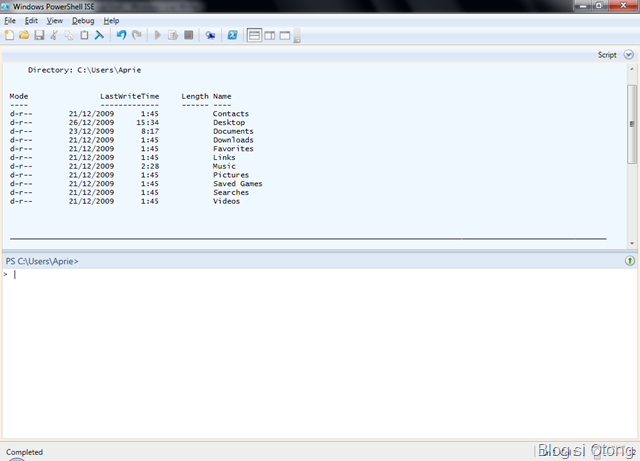Close the PowerShell ISE window
Screen dimensions: 640x461
click(623, 6)
